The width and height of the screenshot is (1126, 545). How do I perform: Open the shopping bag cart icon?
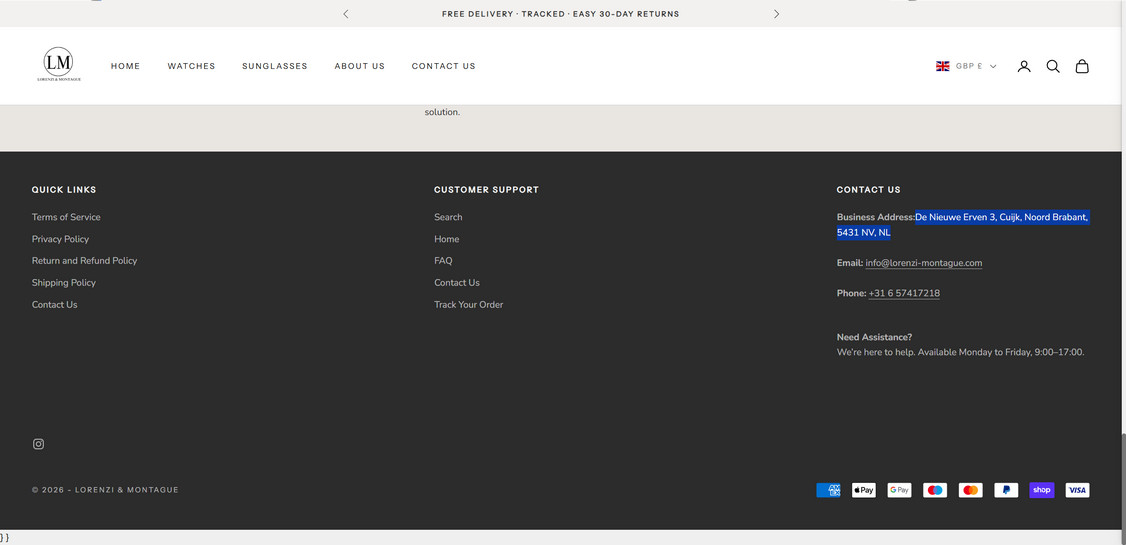[x=1081, y=66]
